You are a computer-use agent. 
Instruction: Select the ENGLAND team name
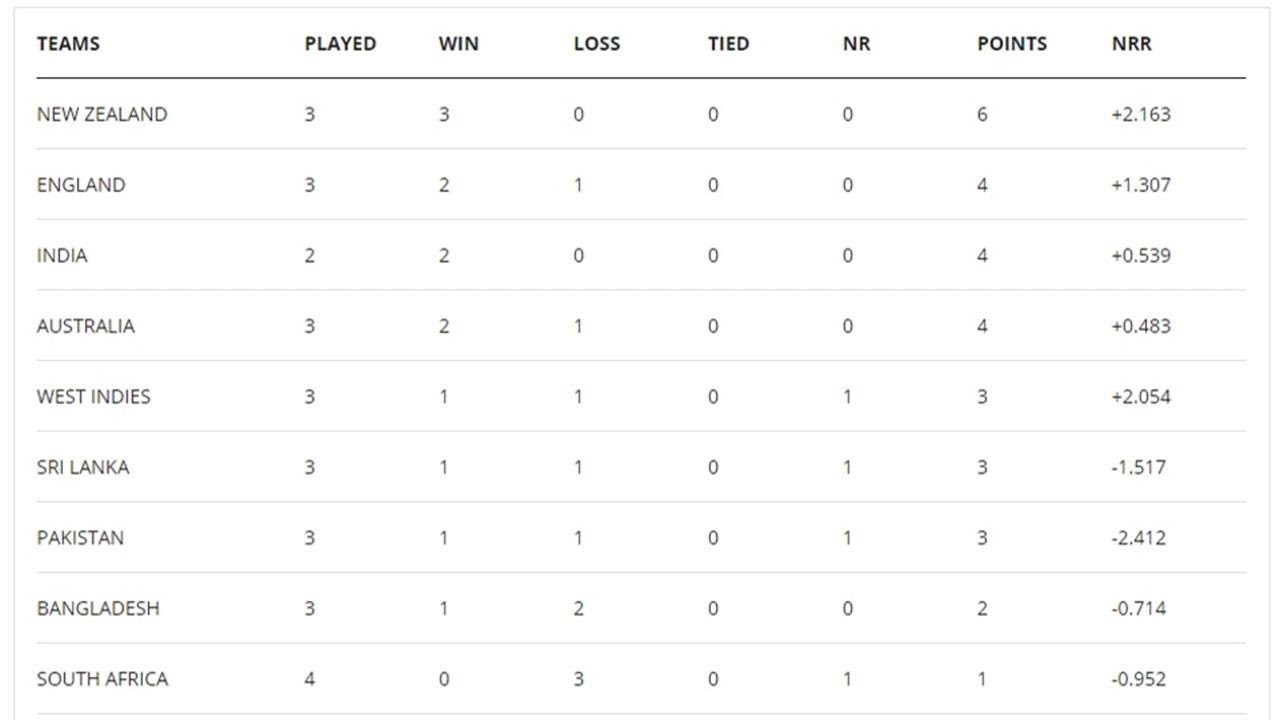coord(81,185)
